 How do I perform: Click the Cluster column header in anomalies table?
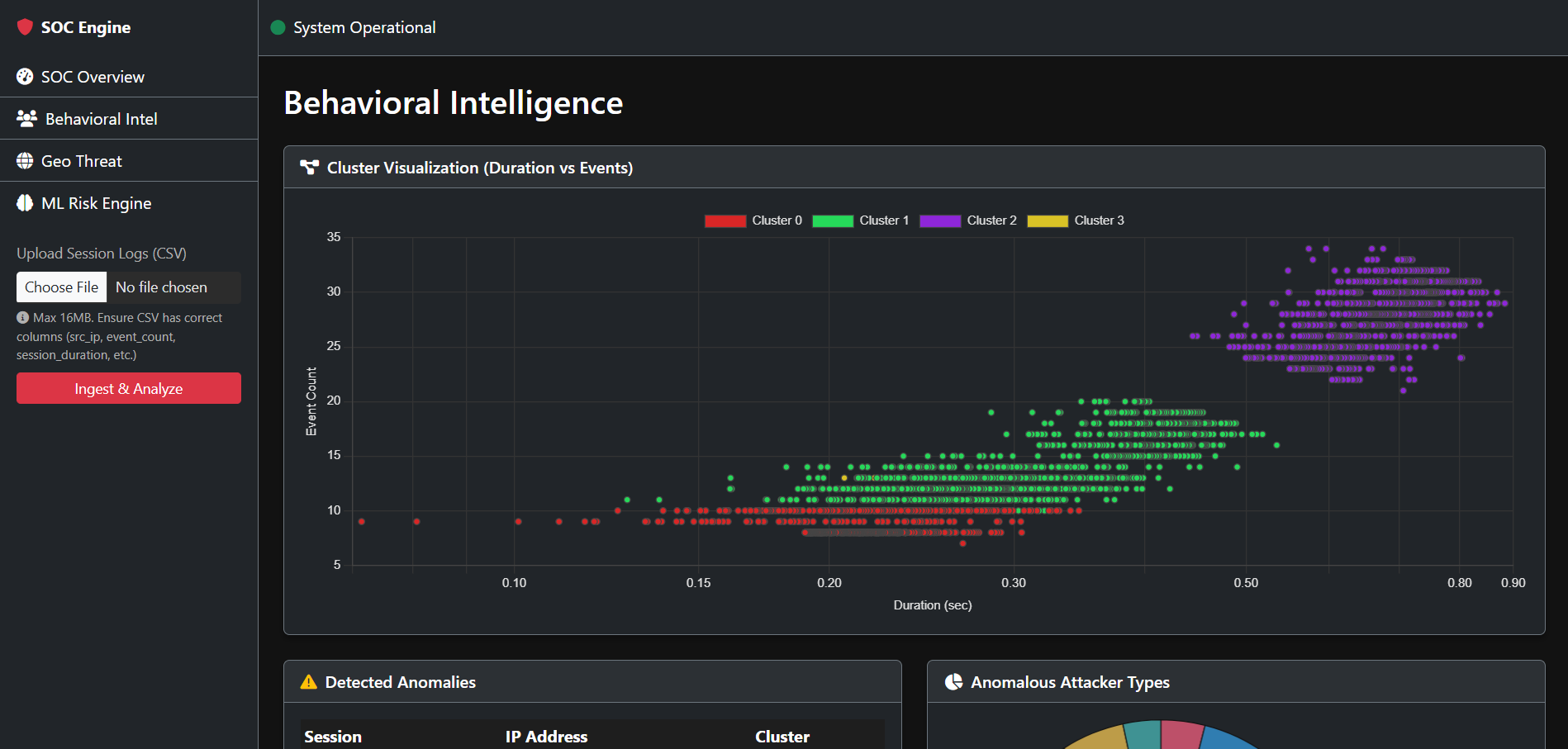(x=782, y=737)
